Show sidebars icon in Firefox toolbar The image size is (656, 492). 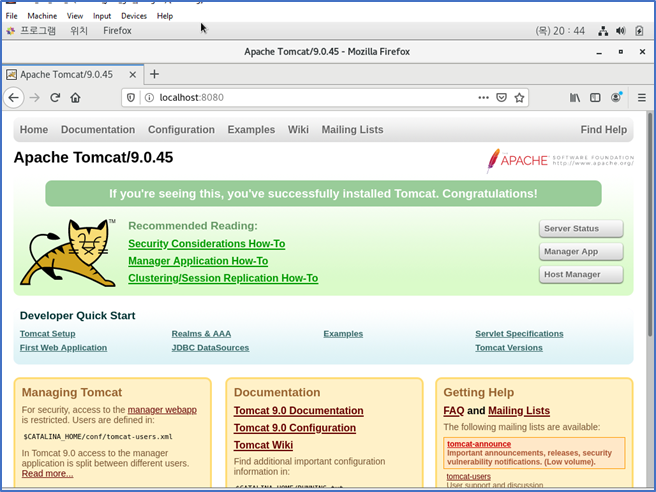595,97
